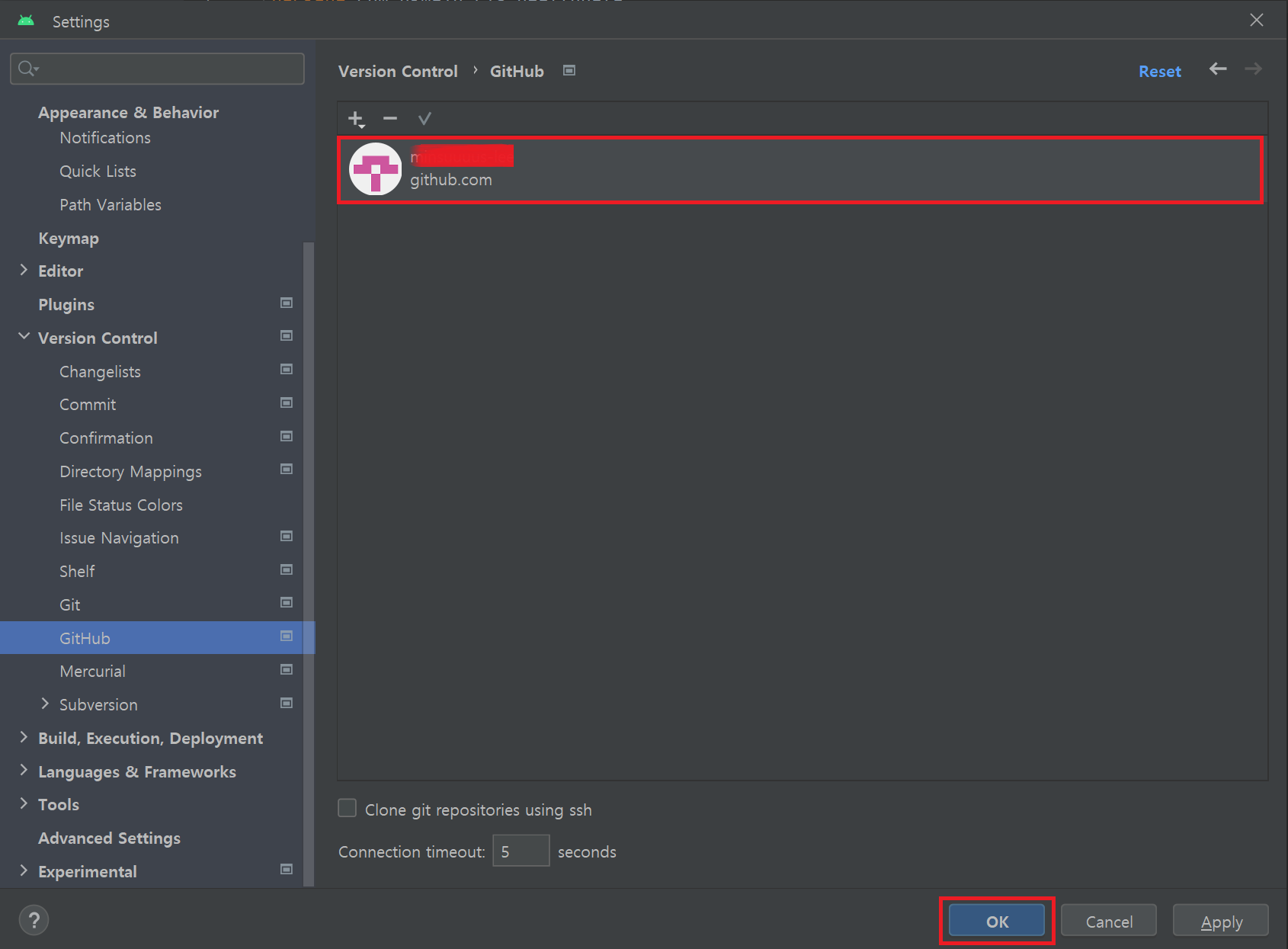
Task: Click the Connection timeout input field
Action: [521, 851]
